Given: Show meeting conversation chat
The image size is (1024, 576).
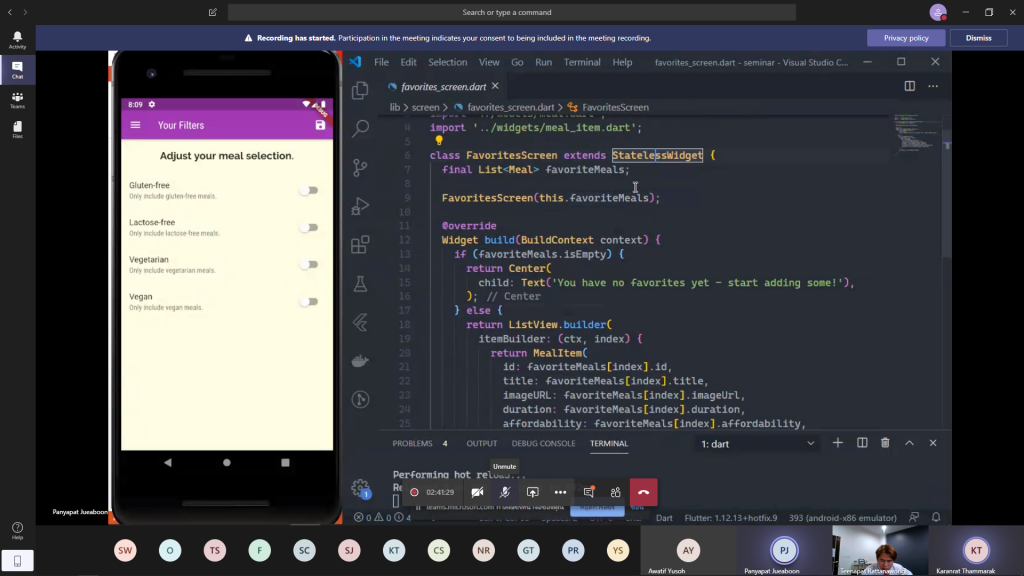Looking at the screenshot, I should point(588,492).
